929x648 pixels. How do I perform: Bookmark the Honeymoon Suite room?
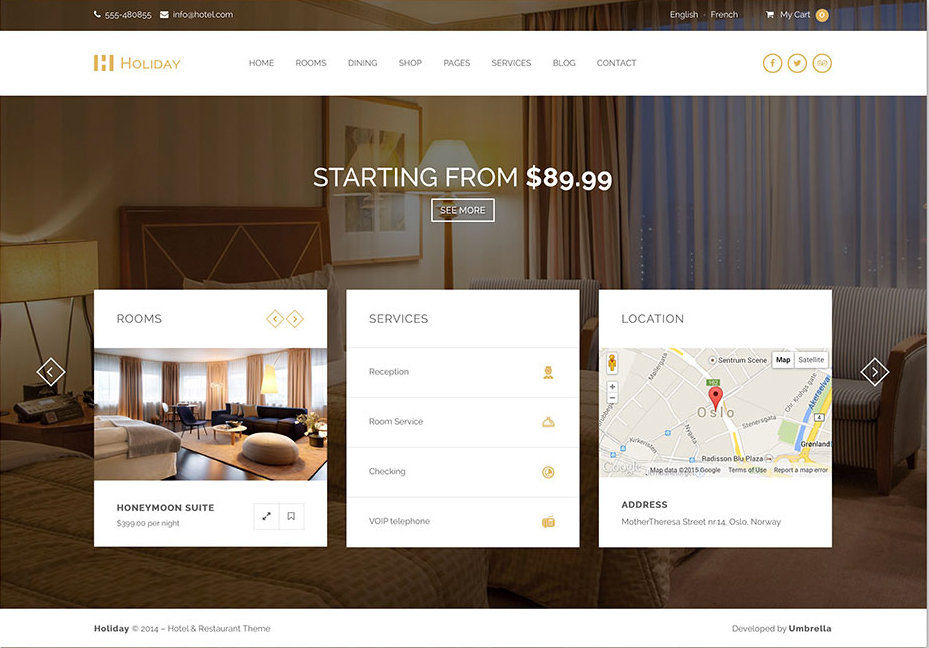tap(291, 516)
